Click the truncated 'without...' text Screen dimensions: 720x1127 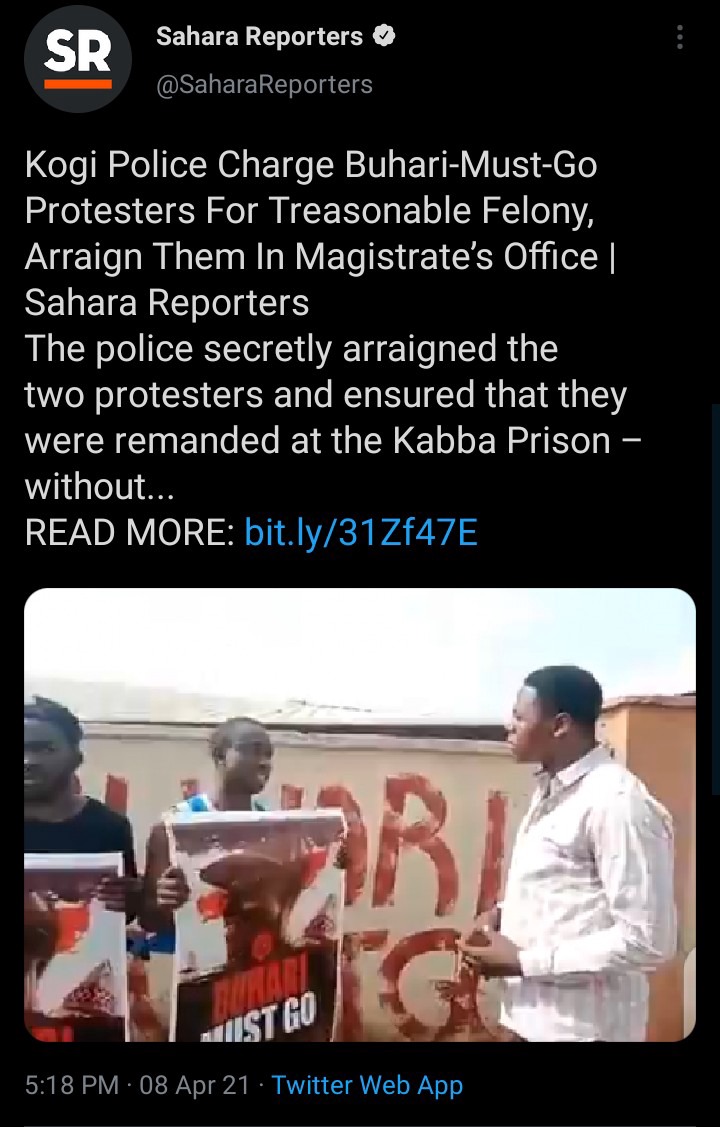99,487
